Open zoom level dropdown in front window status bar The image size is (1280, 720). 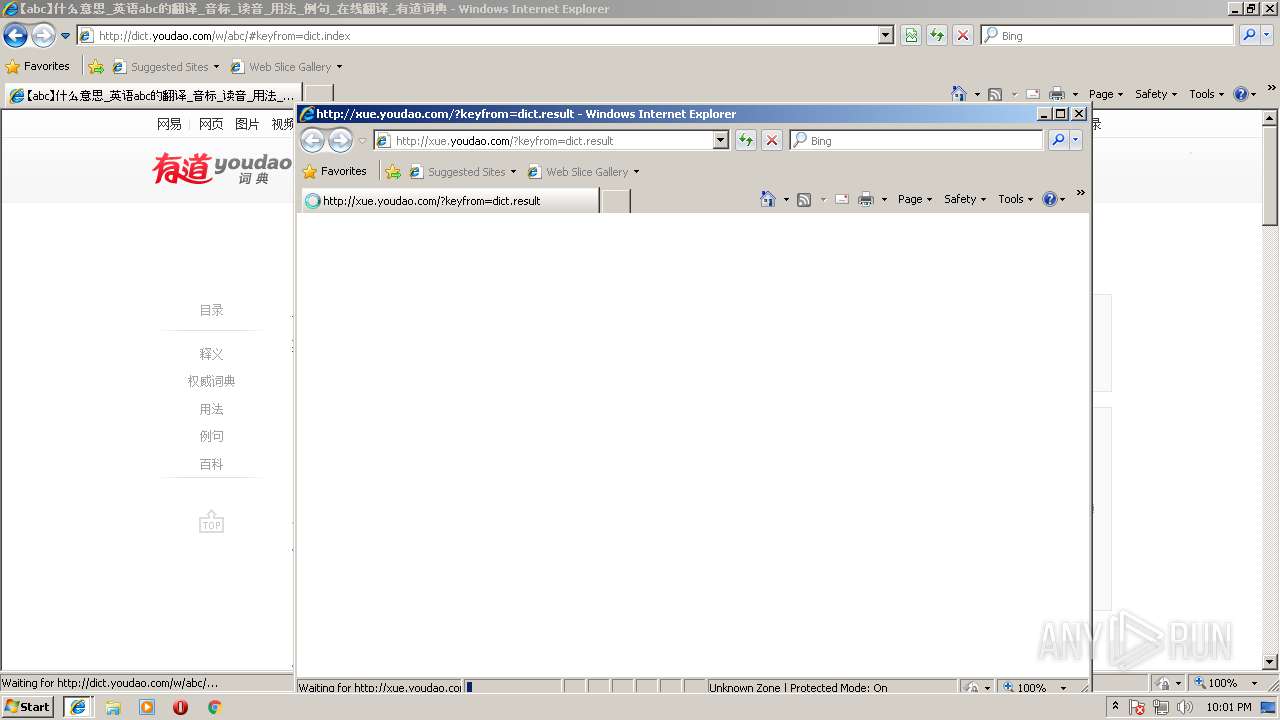point(1063,688)
